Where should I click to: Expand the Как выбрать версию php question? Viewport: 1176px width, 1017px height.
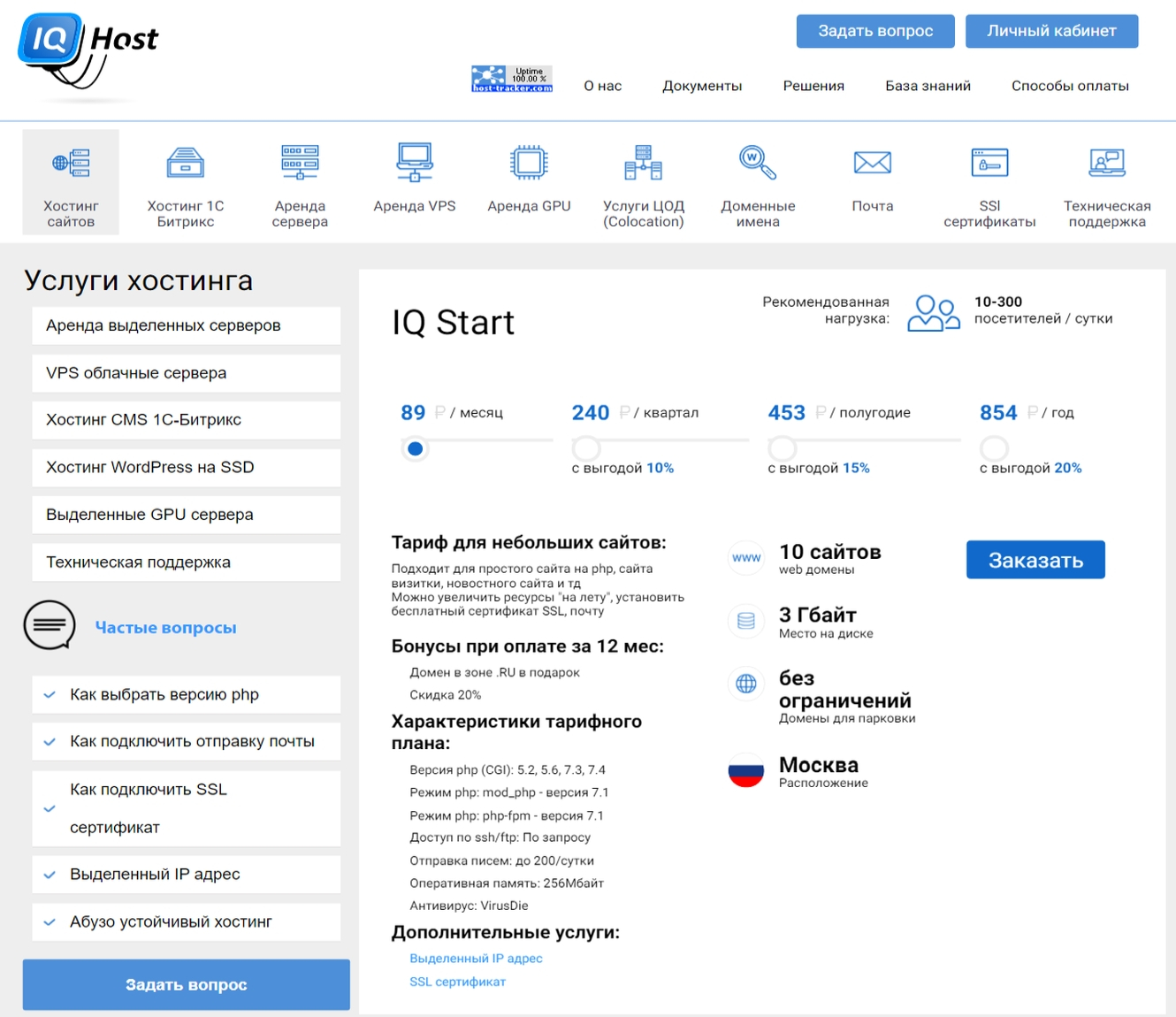pyautogui.click(x=187, y=695)
